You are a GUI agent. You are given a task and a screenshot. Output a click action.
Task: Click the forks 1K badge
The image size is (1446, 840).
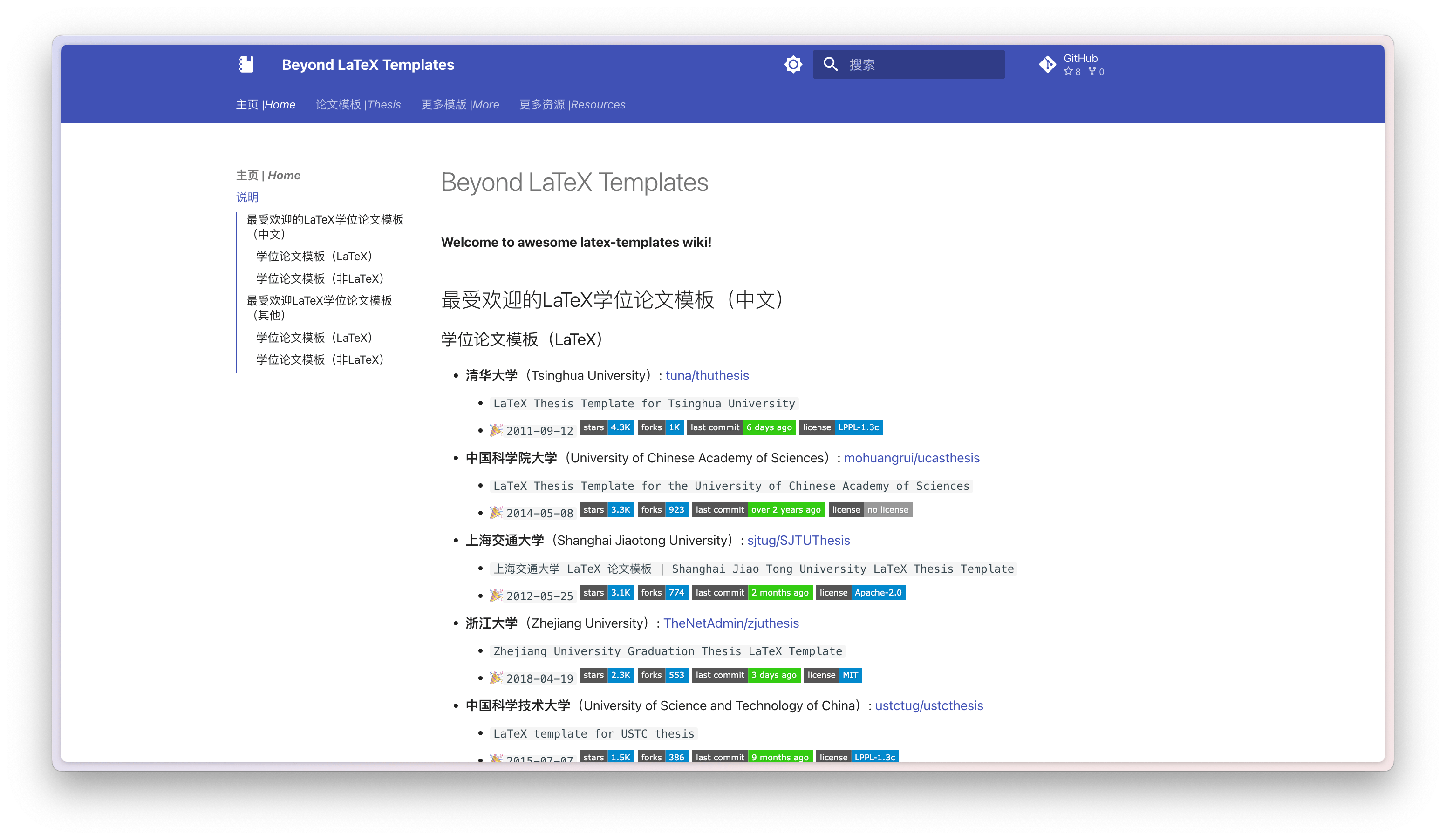[660, 427]
